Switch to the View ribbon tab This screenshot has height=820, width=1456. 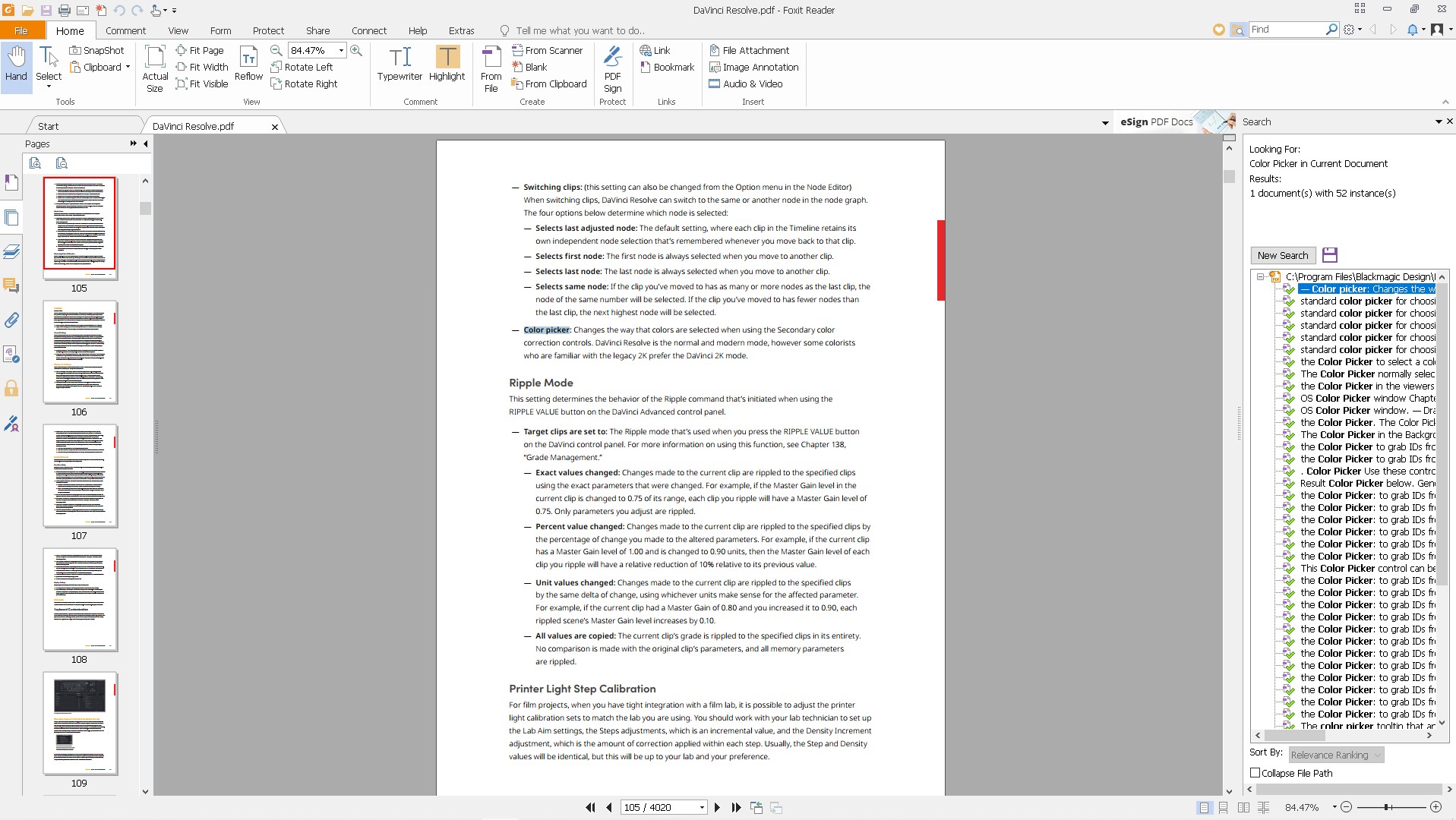(x=178, y=30)
